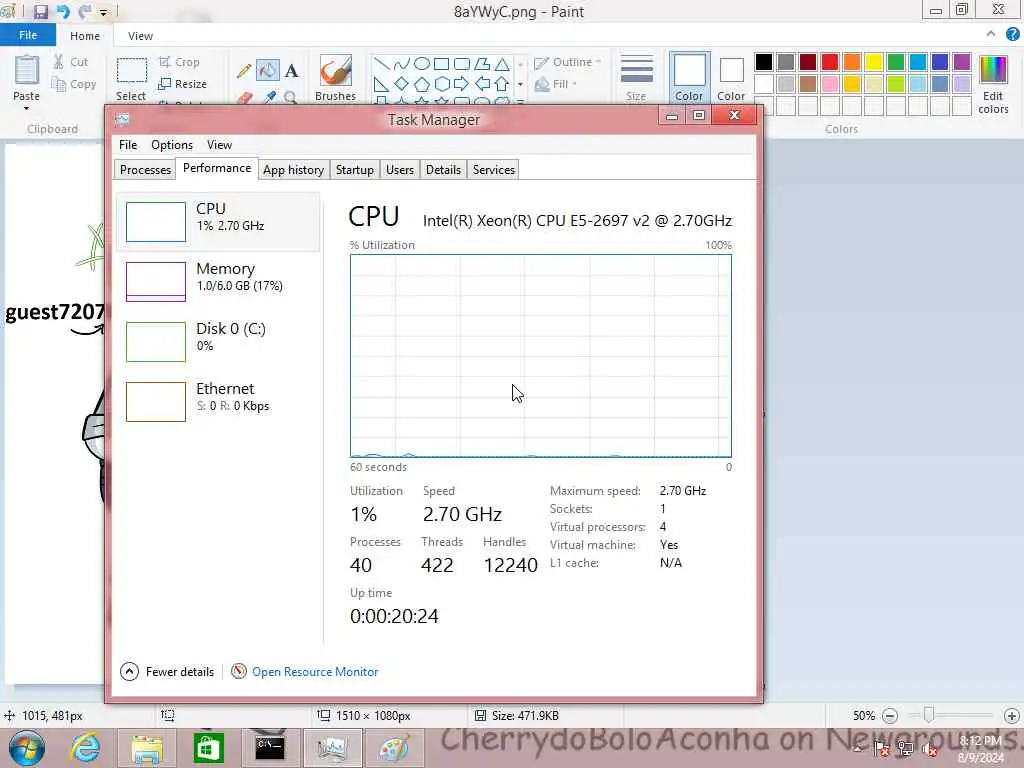Screen dimensions: 1024x768
Task: Switch to the Users tab
Action: point(400,170)
